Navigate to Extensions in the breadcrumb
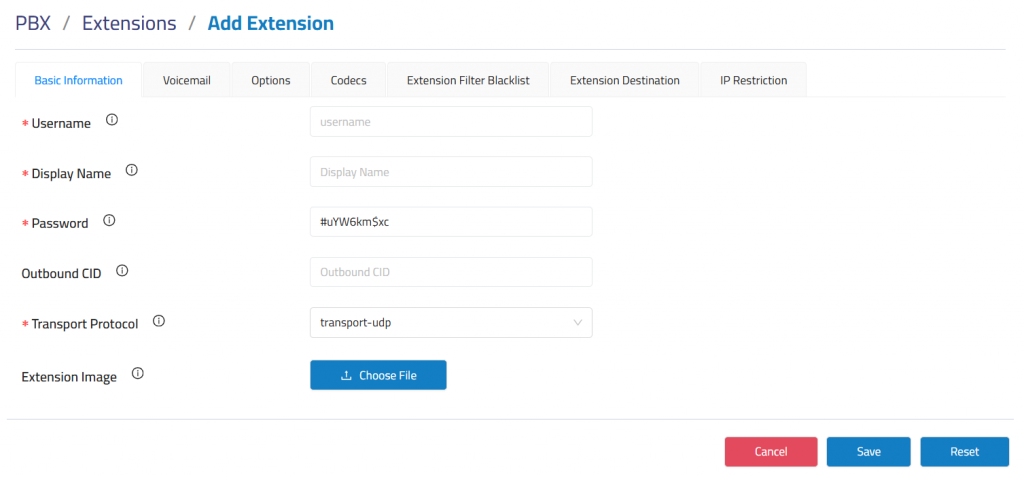The width and height of the screenshot is (1024, 478). click(x=129, y=23)
